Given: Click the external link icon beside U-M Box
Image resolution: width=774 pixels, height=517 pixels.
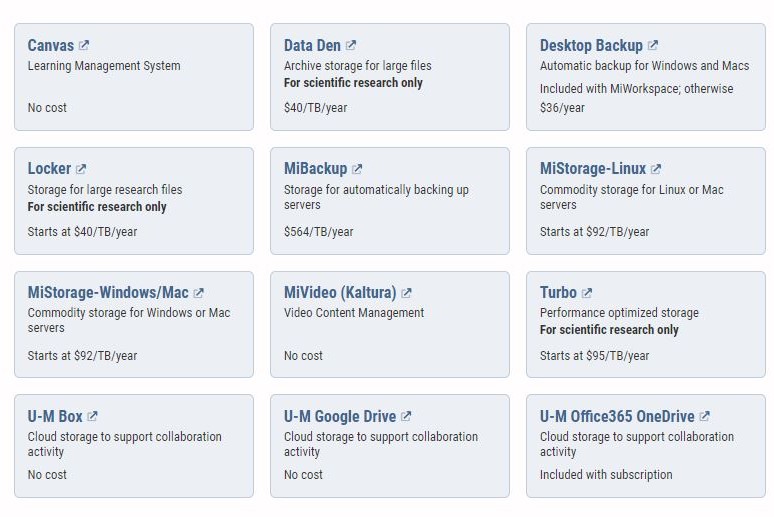Looking at the screenshot, I should pos(92,416).
